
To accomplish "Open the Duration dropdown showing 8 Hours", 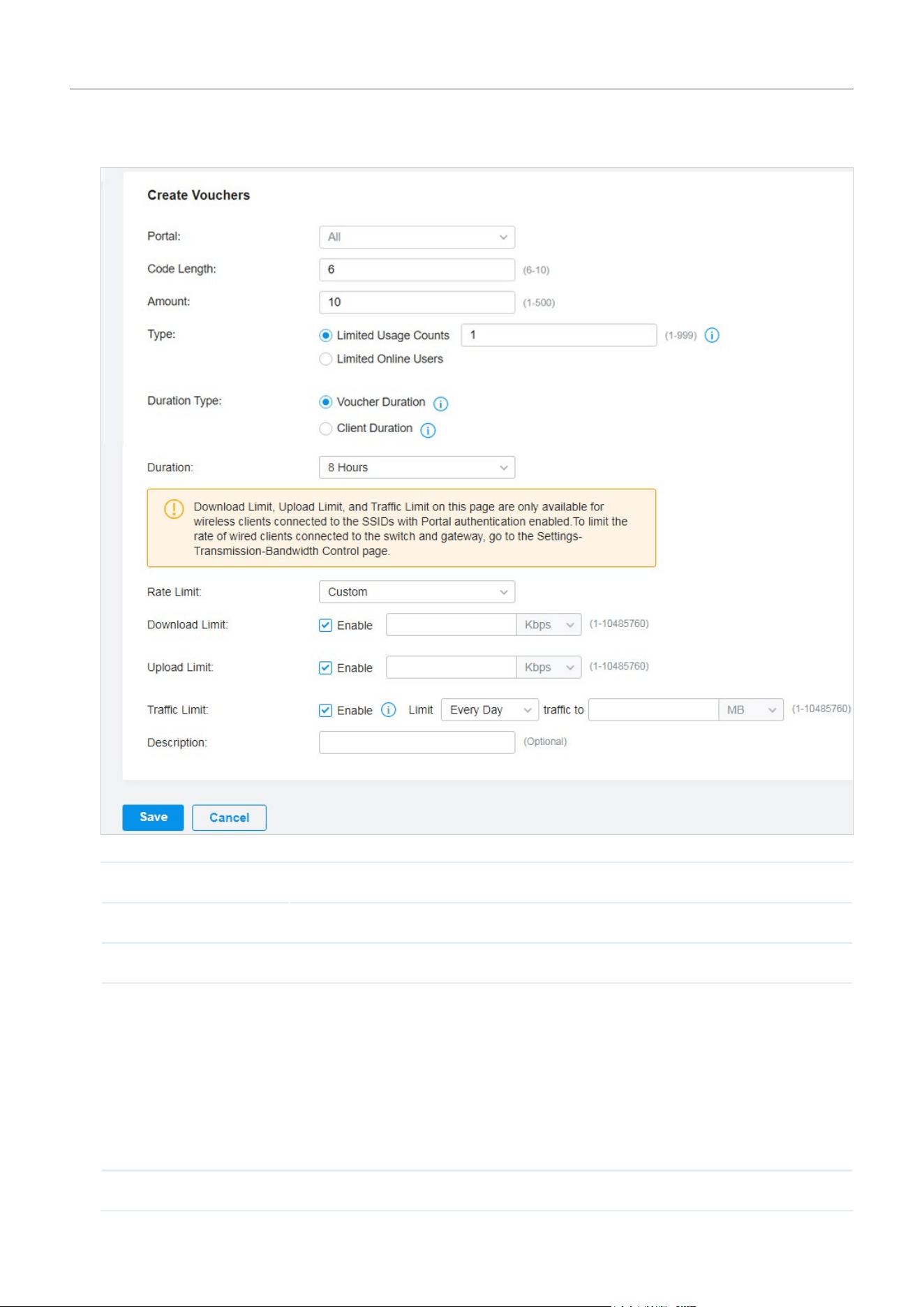I will tap(417, 467).
